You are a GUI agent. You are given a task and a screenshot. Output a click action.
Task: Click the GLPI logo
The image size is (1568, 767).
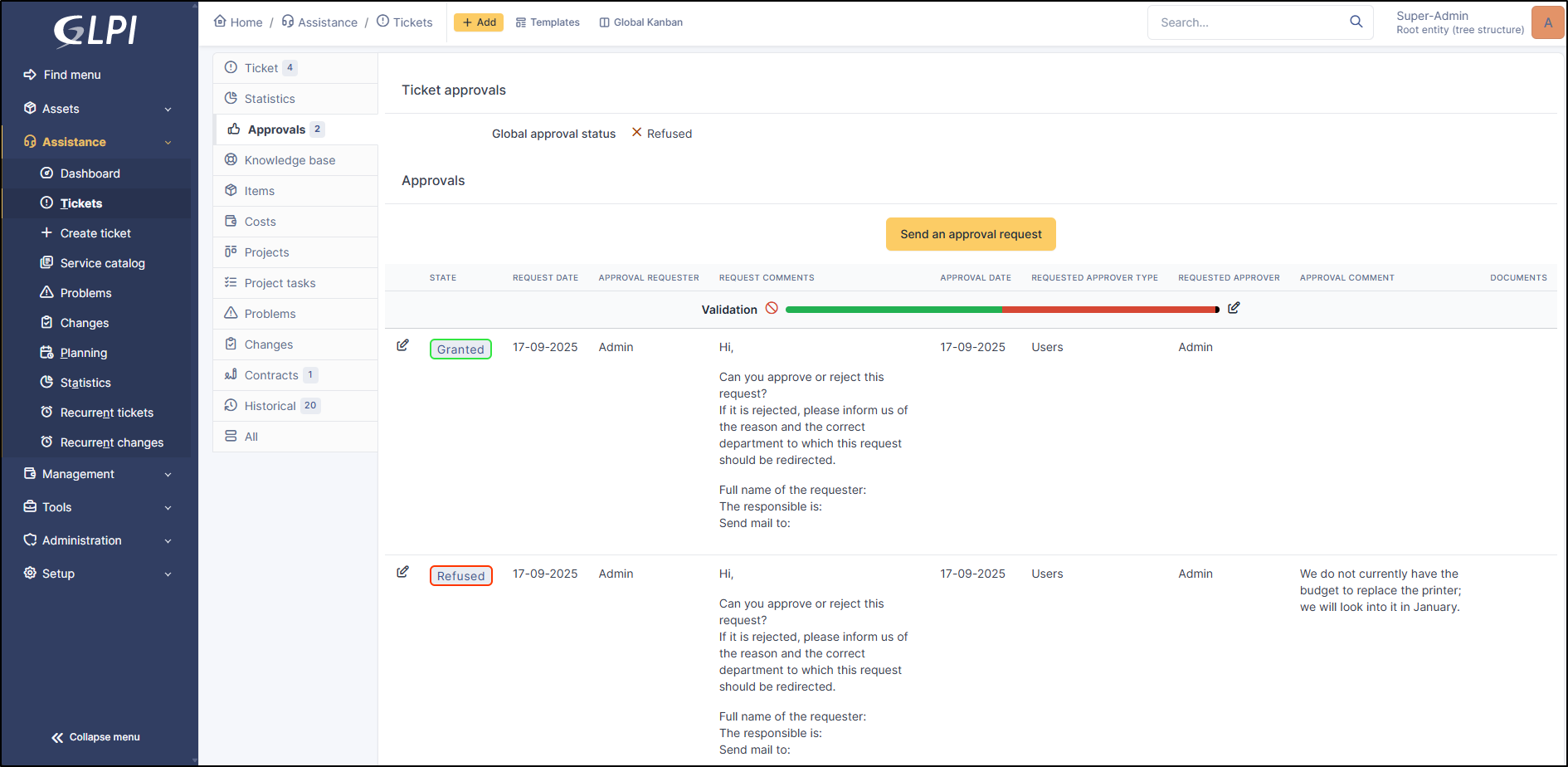tap(96, 32)
